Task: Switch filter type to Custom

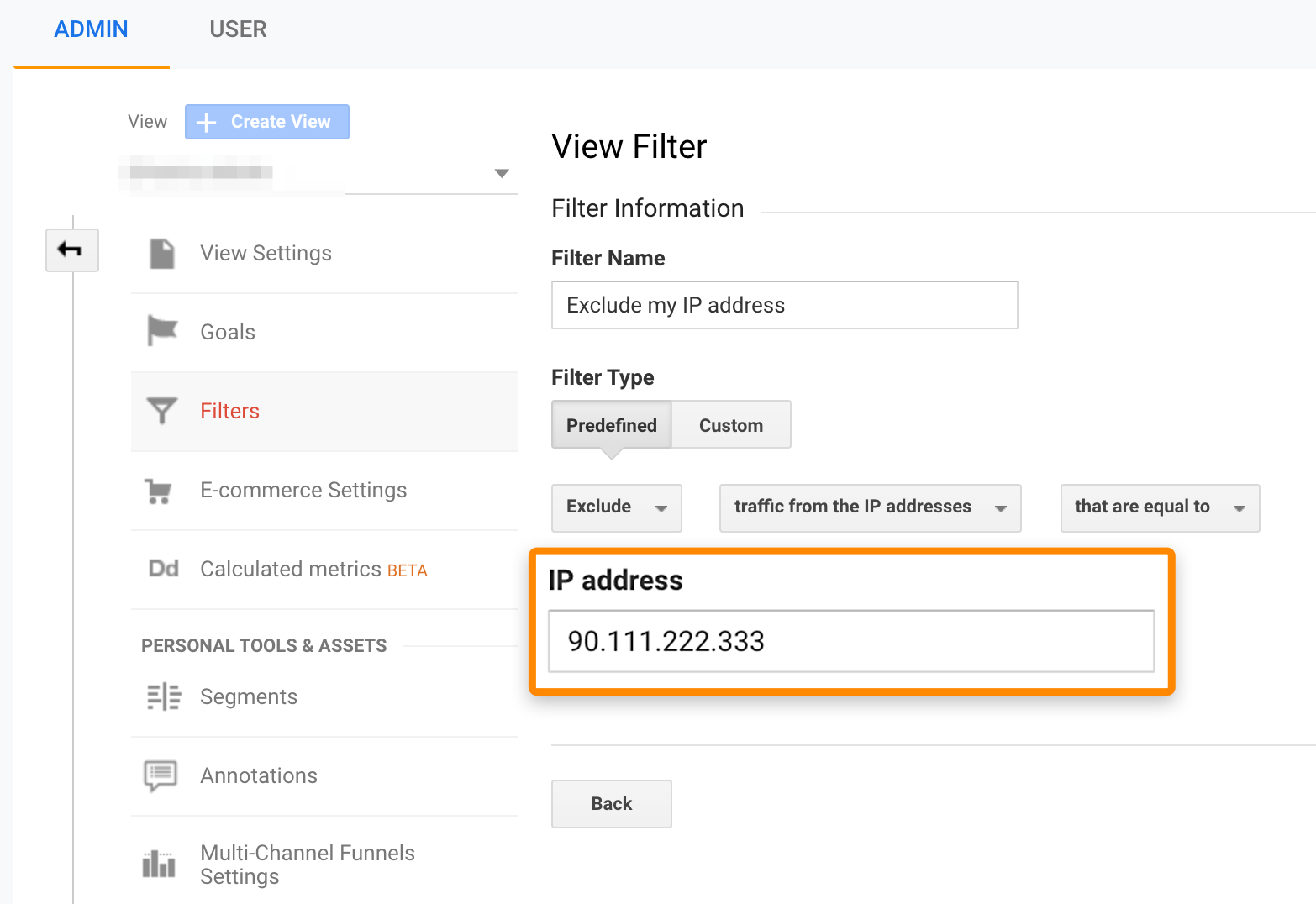Action: click(x=729, y=424)
